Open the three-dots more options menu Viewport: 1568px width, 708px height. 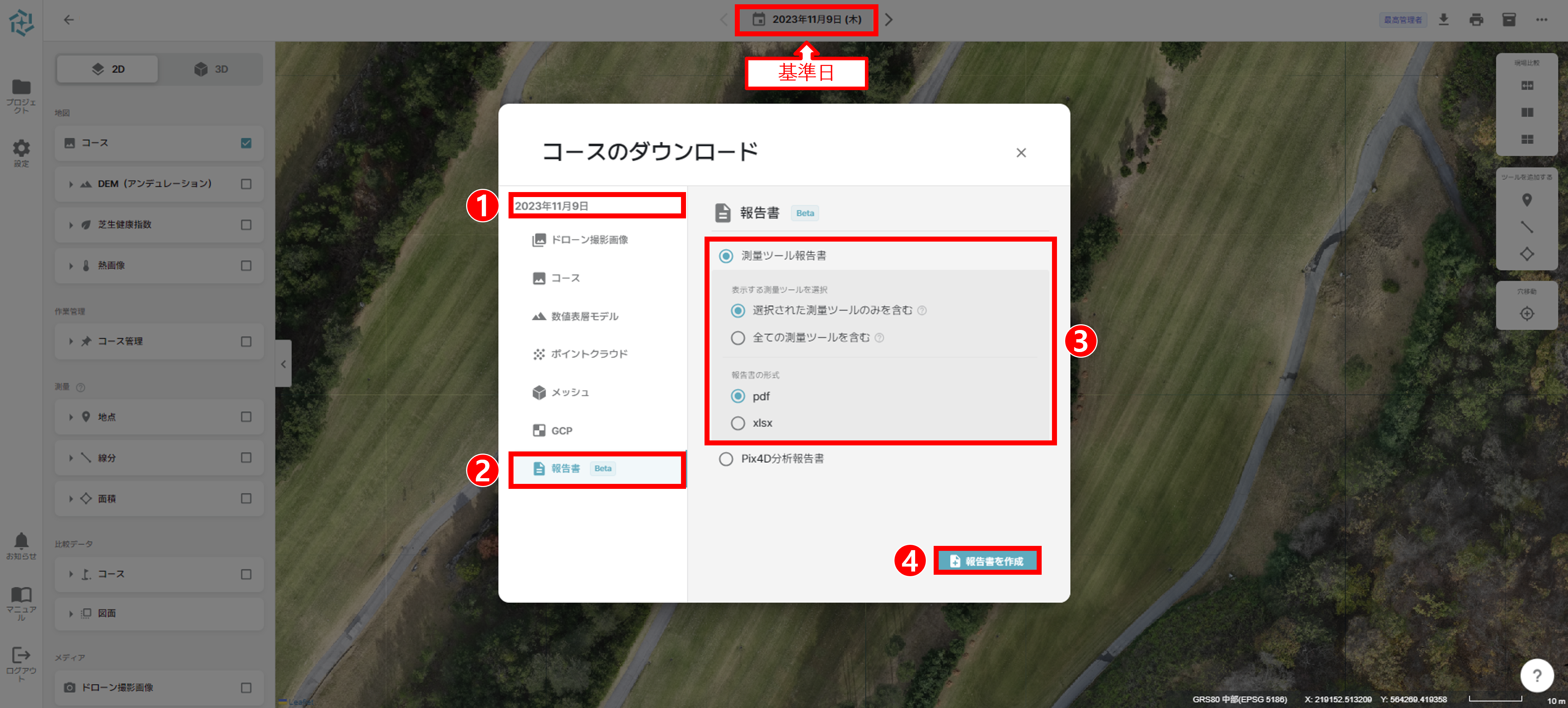pyautogui.click(x=1541, y=20)
